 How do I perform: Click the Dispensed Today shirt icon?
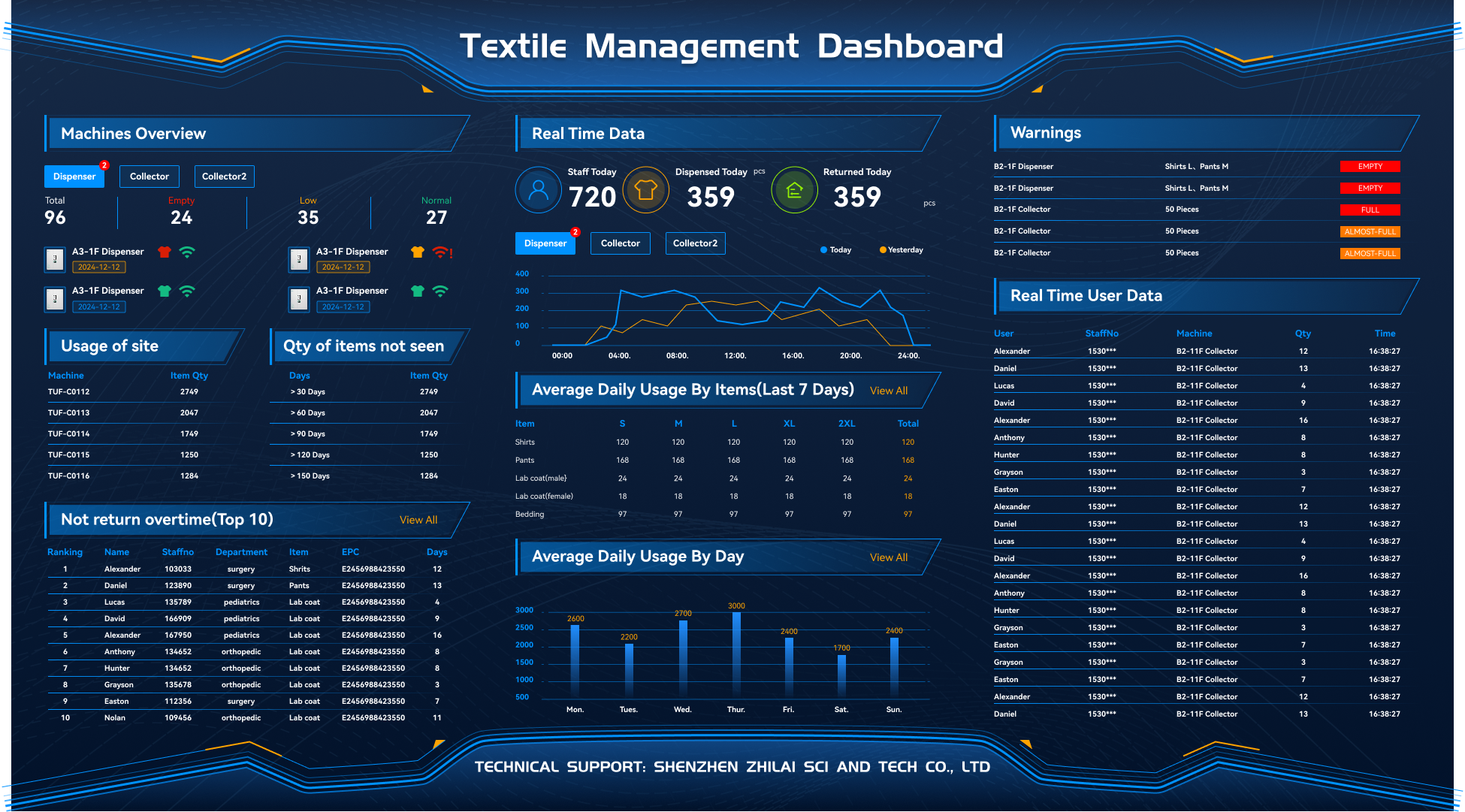(646, 190)
